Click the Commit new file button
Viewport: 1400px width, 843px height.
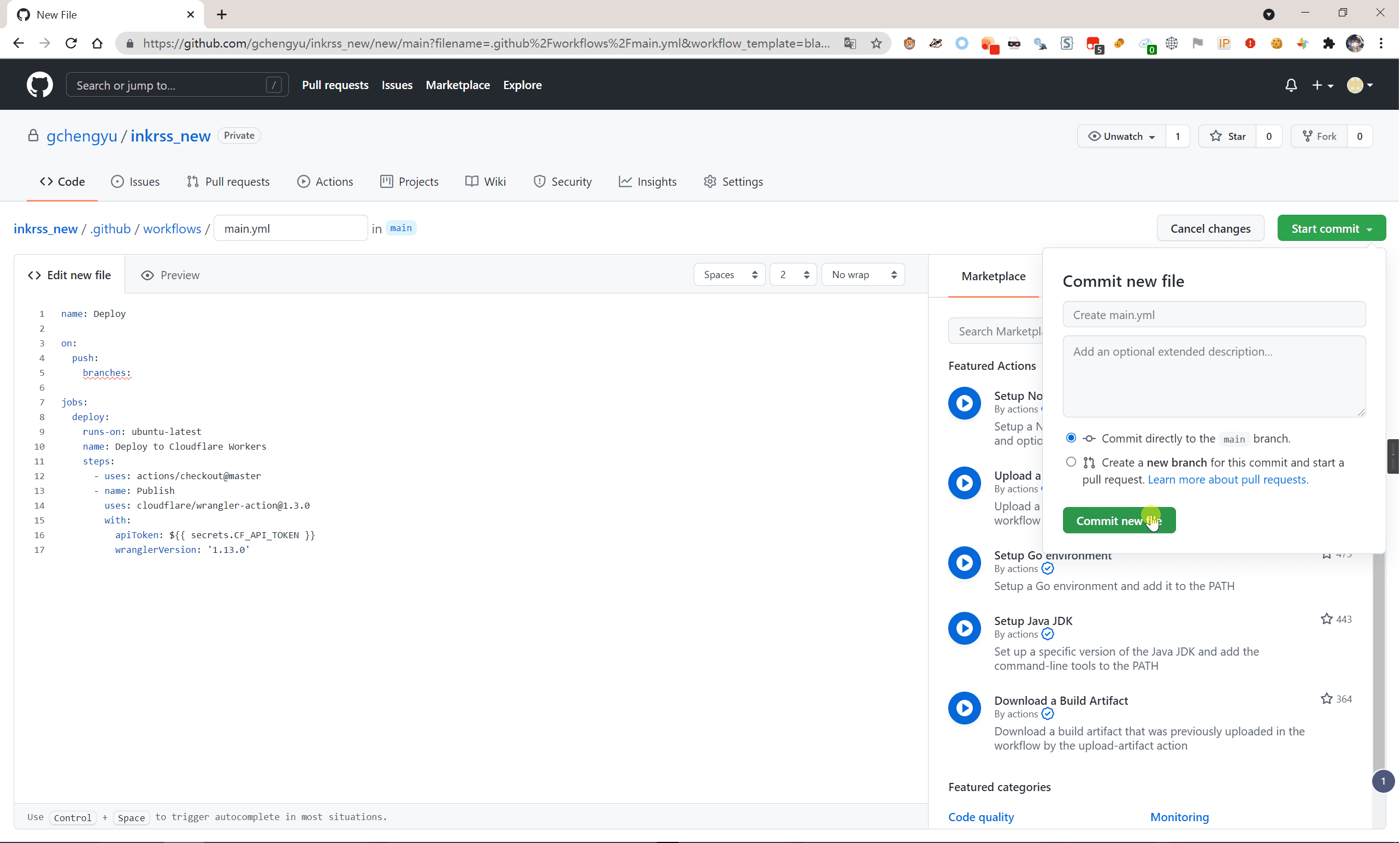pos(1119,520)
